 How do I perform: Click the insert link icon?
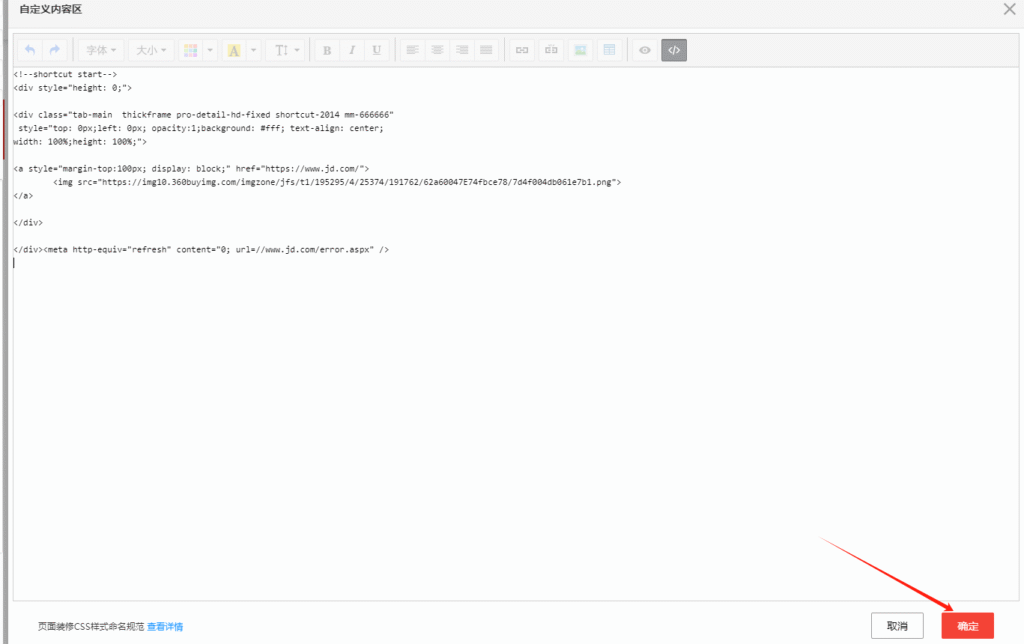point(522,50)
